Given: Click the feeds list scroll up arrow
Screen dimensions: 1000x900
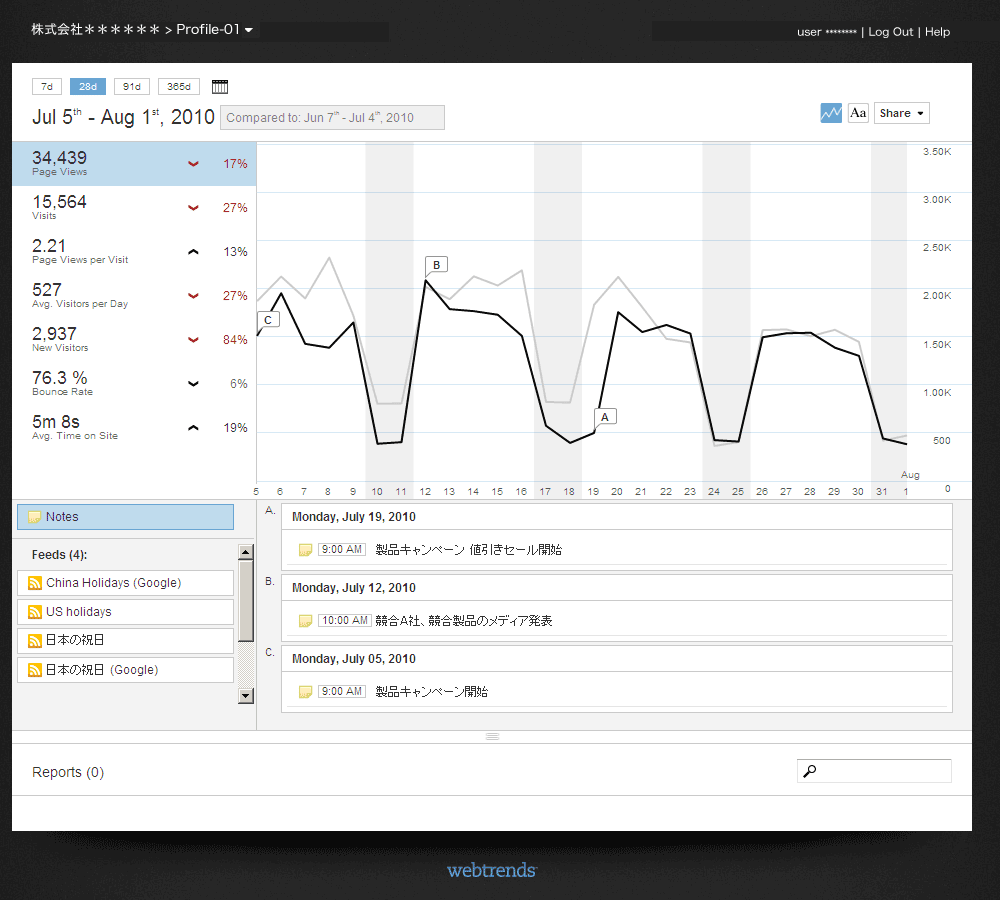Looking at the screenshot, I should (x=246, y=552).
